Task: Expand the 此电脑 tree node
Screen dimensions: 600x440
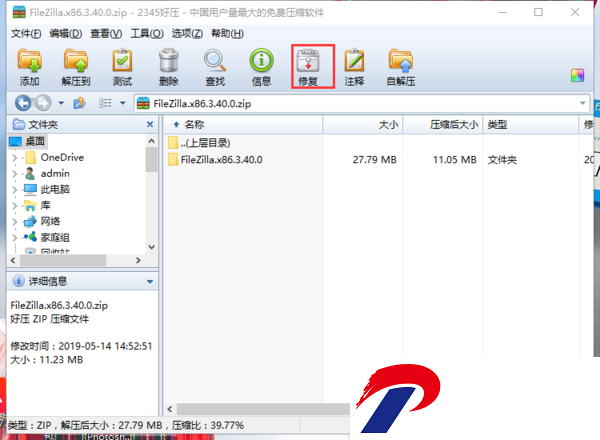Action: click(x=15, y=190)
